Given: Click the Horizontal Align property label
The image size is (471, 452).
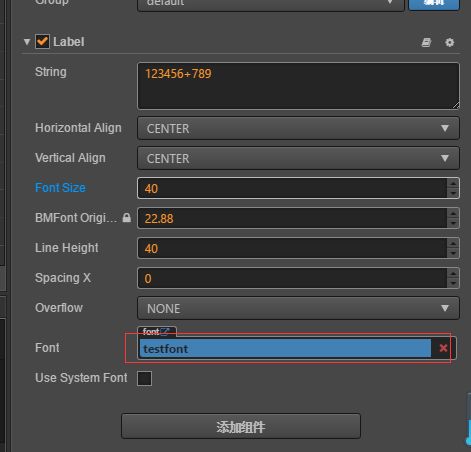Looking at the screenshot, I should tap(78, 128).
